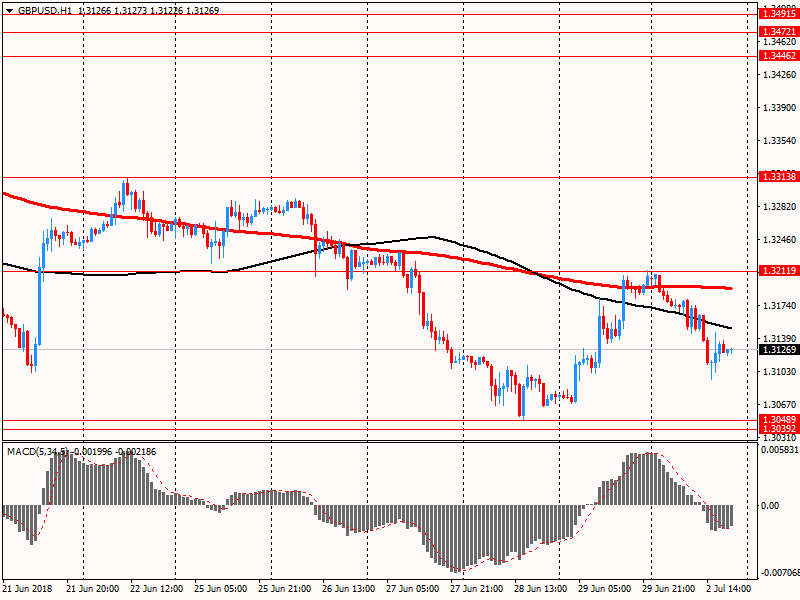
Task: Select the 1.34462 red price level label
Action: pos(779,56)
